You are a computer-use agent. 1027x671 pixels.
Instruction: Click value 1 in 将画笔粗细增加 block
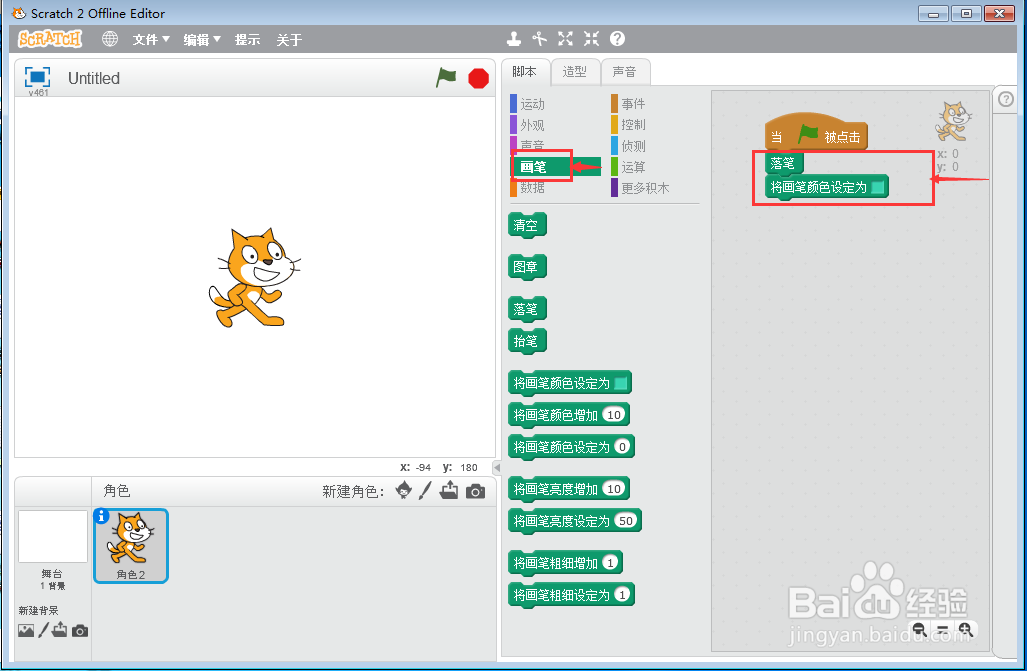pos(610,563)
